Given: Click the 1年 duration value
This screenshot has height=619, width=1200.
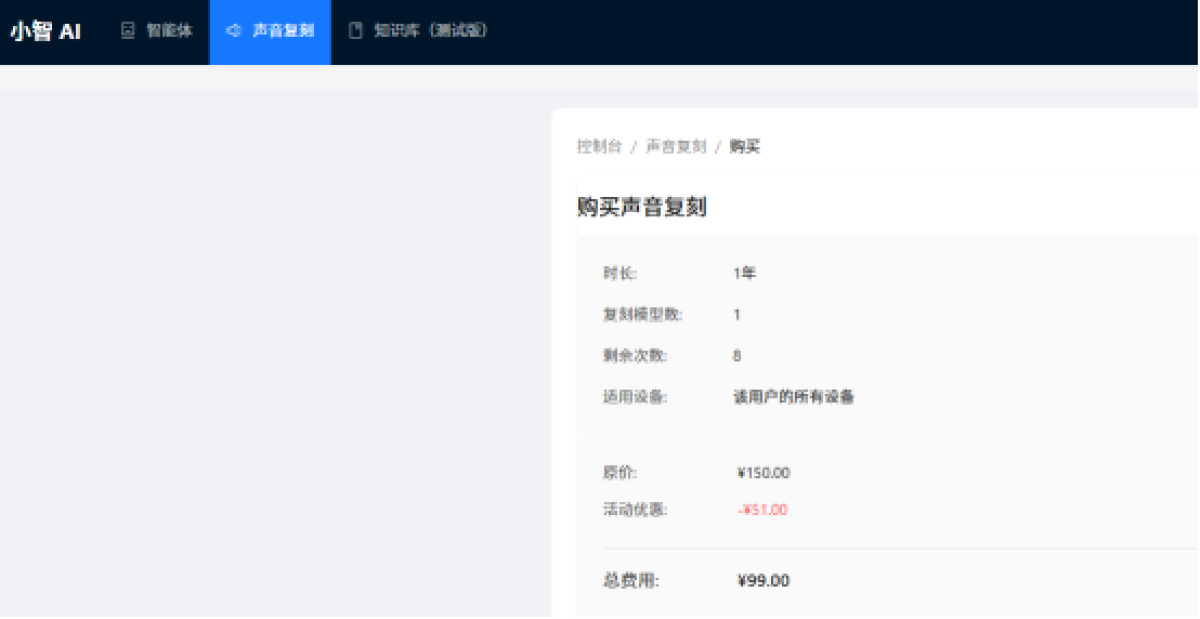Looking at the screenshot, I should click(744, 273).
